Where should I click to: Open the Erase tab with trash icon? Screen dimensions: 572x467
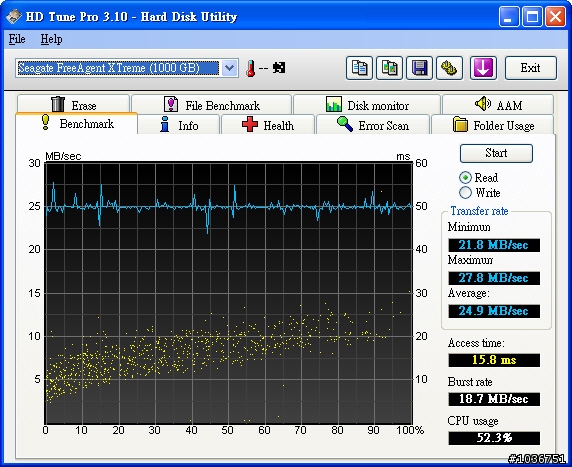[x=73, y=104]
